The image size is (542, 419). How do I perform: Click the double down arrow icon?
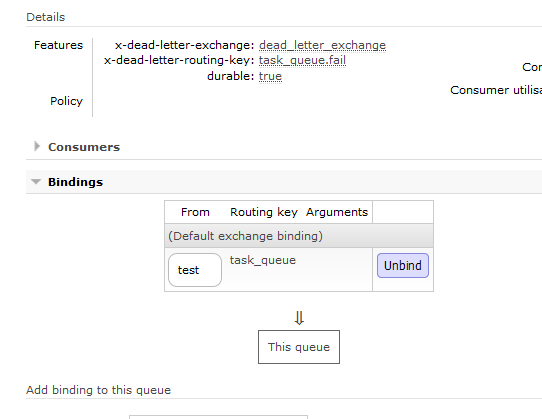pos(299,318)
